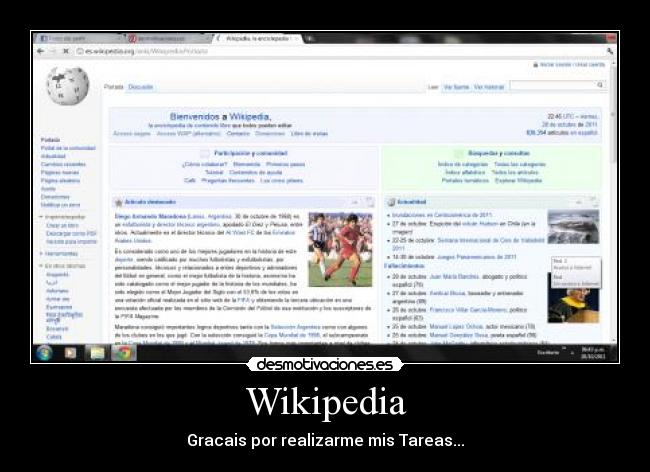Open Versión para imprimir link
This screenshot has width=650, height=472.
tap(71, 241)
